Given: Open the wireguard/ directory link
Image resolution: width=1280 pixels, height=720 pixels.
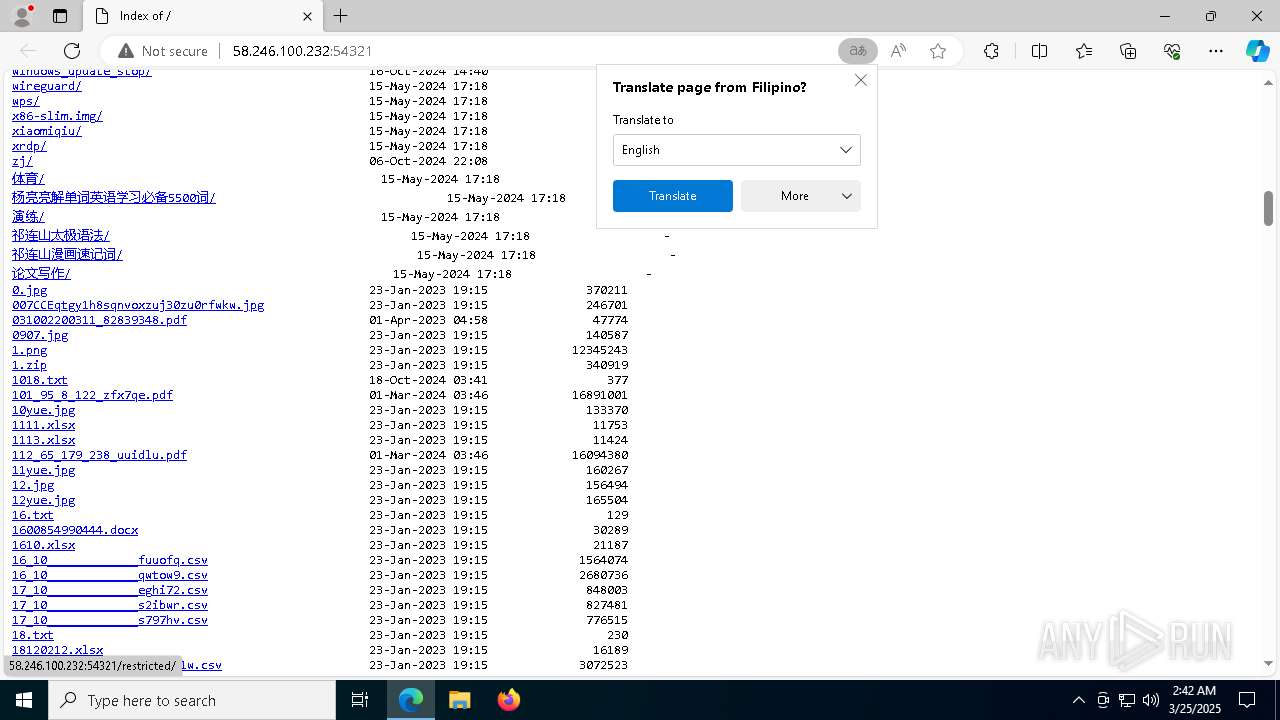Looking at the screenshot, I should (x=47, y=86).
